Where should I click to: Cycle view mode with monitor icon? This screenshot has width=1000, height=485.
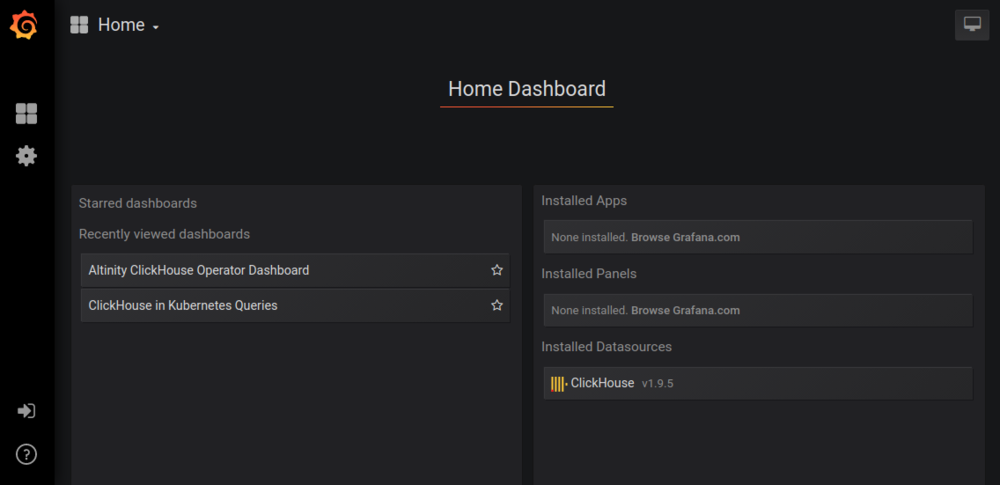(x=971, y=25)
